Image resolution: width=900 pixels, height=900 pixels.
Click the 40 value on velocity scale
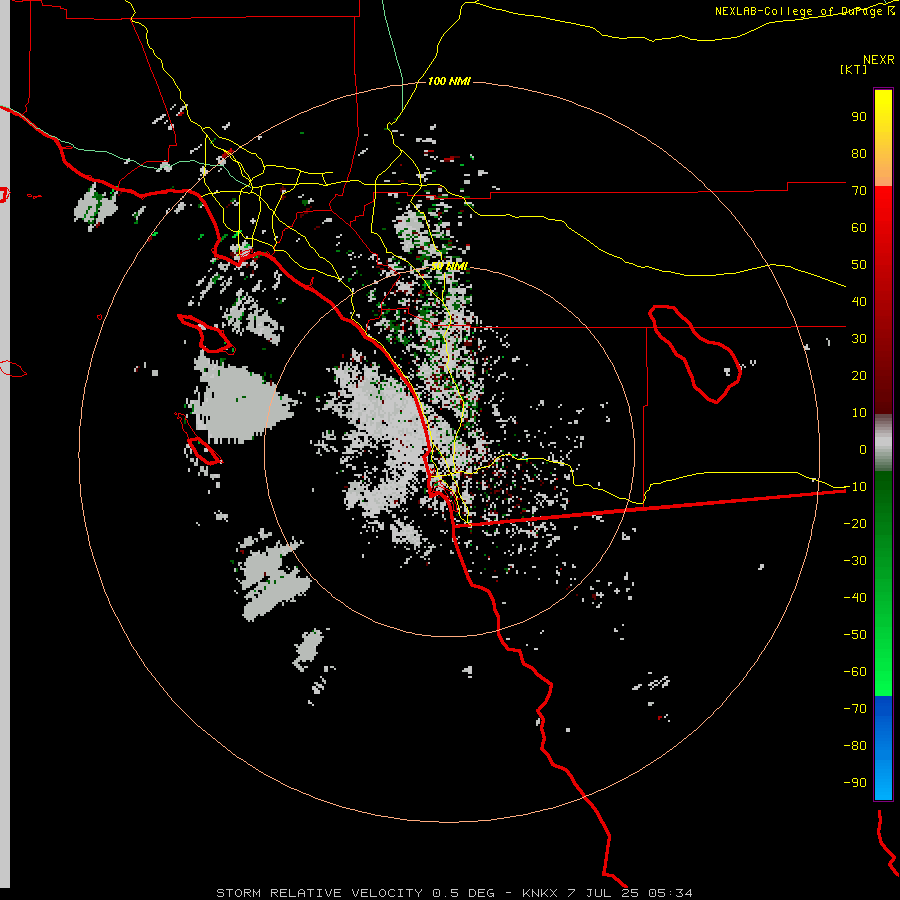pos(859,301)
